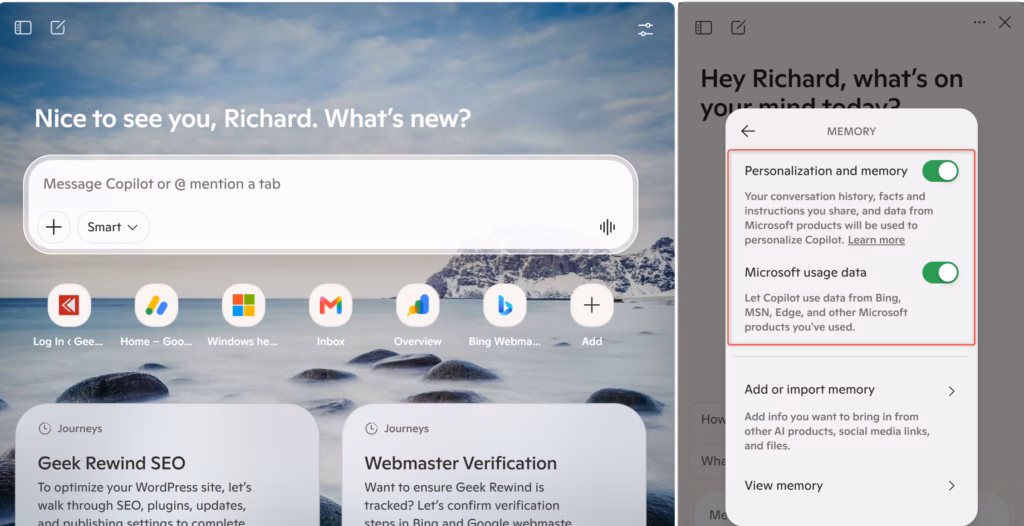Click the back arrow in Memory panel
This screenshot has width=1024, height=526.
click(748, 131)
